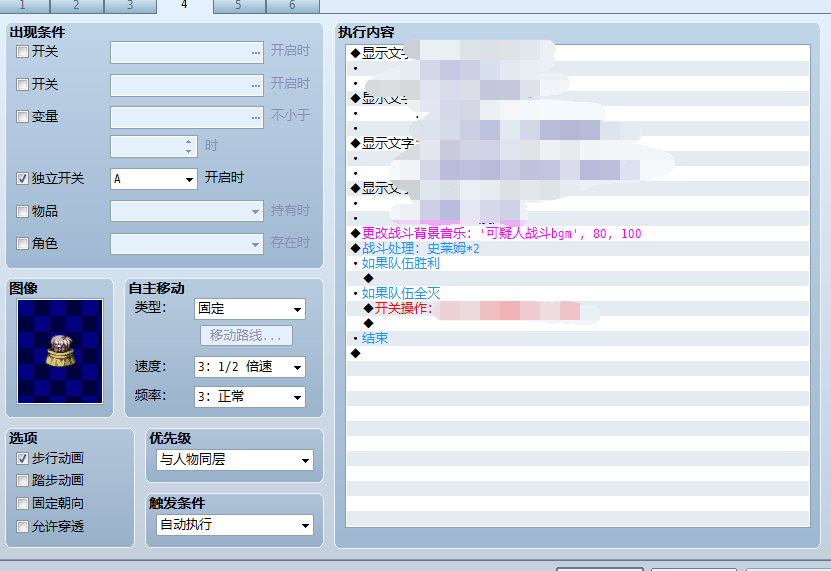
Task: Enable the first 开关 condition checkbox
Action: pos(22,52)
